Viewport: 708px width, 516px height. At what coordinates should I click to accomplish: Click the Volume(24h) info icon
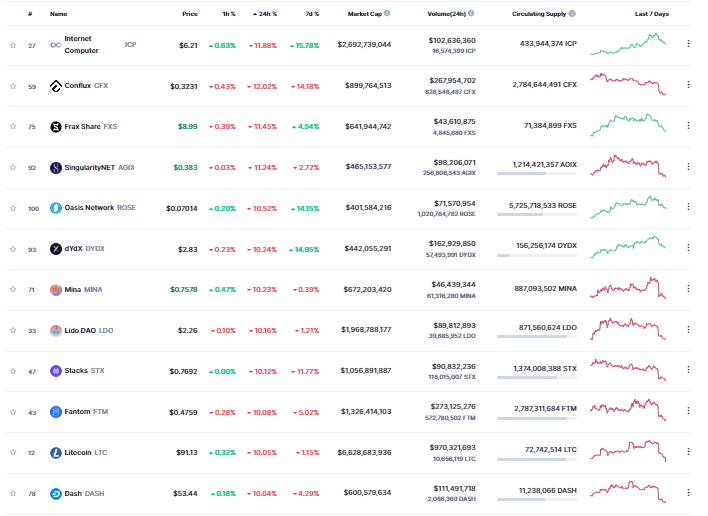pos(471,14)
